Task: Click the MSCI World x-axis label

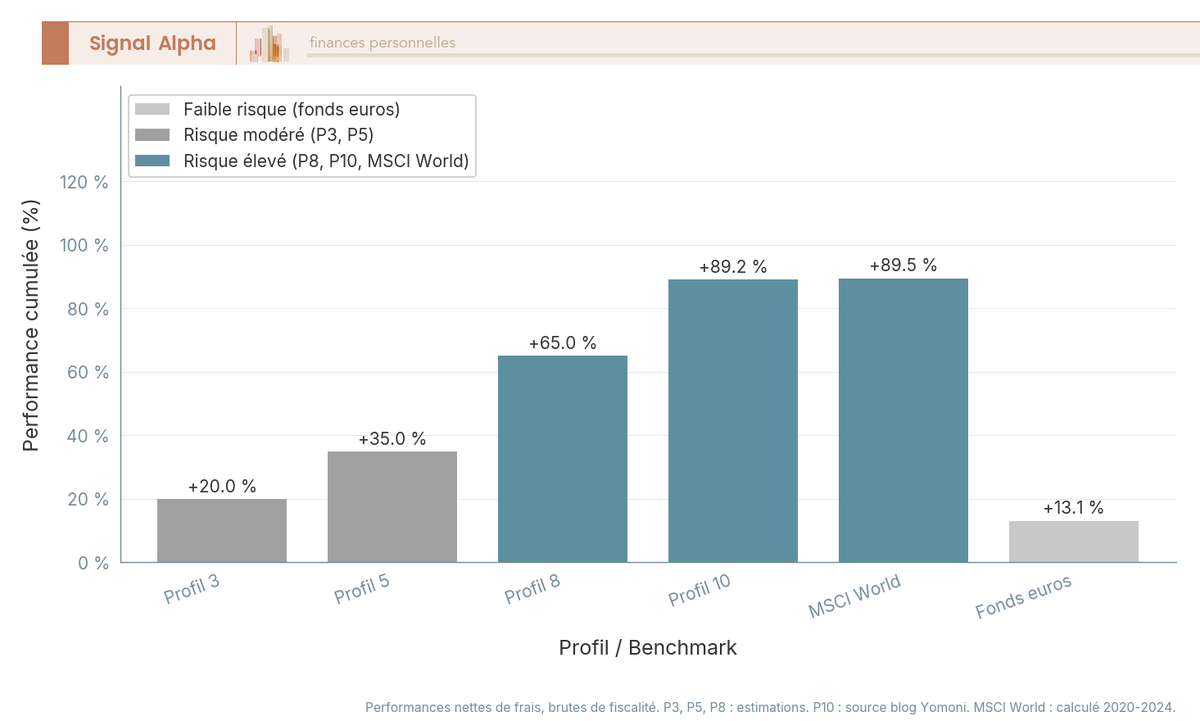Action: 855,596
